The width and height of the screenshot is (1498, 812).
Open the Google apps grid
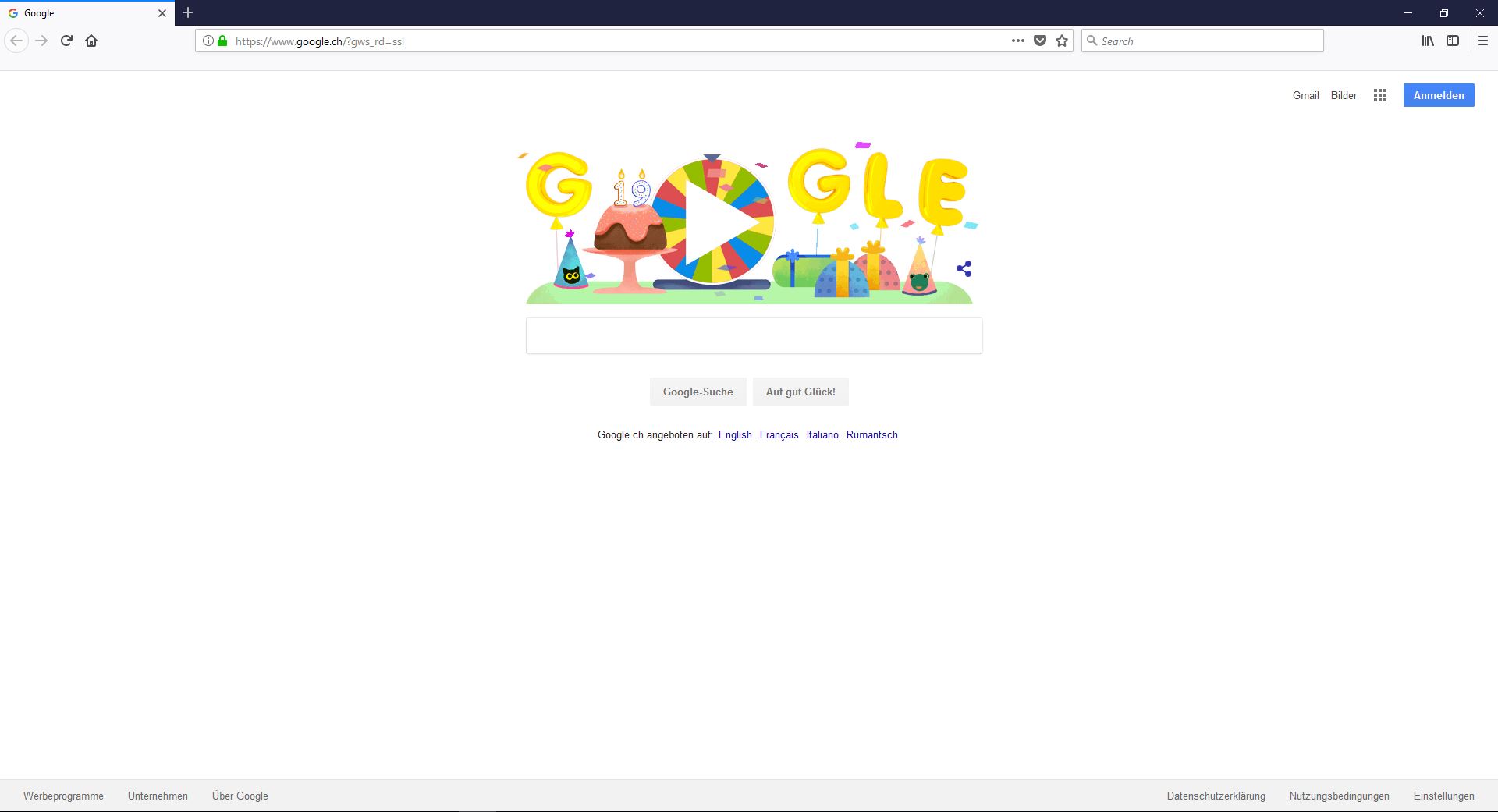(x=1380, y=95)
